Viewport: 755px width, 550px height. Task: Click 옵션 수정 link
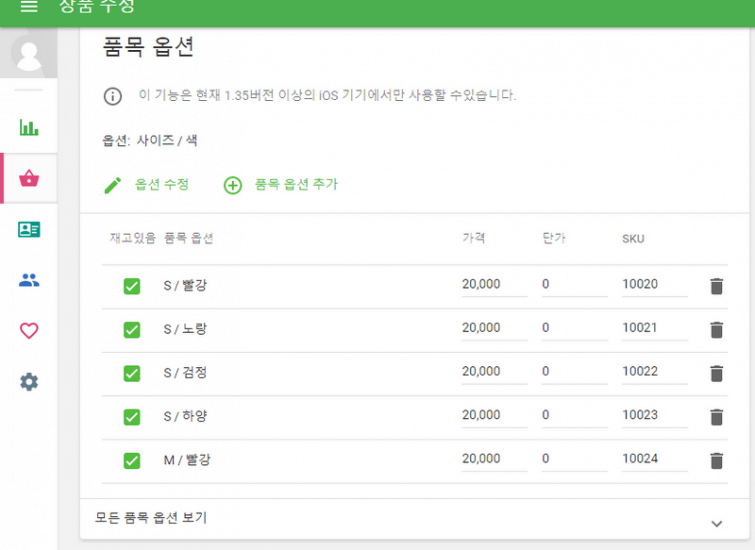click(161, 184)
